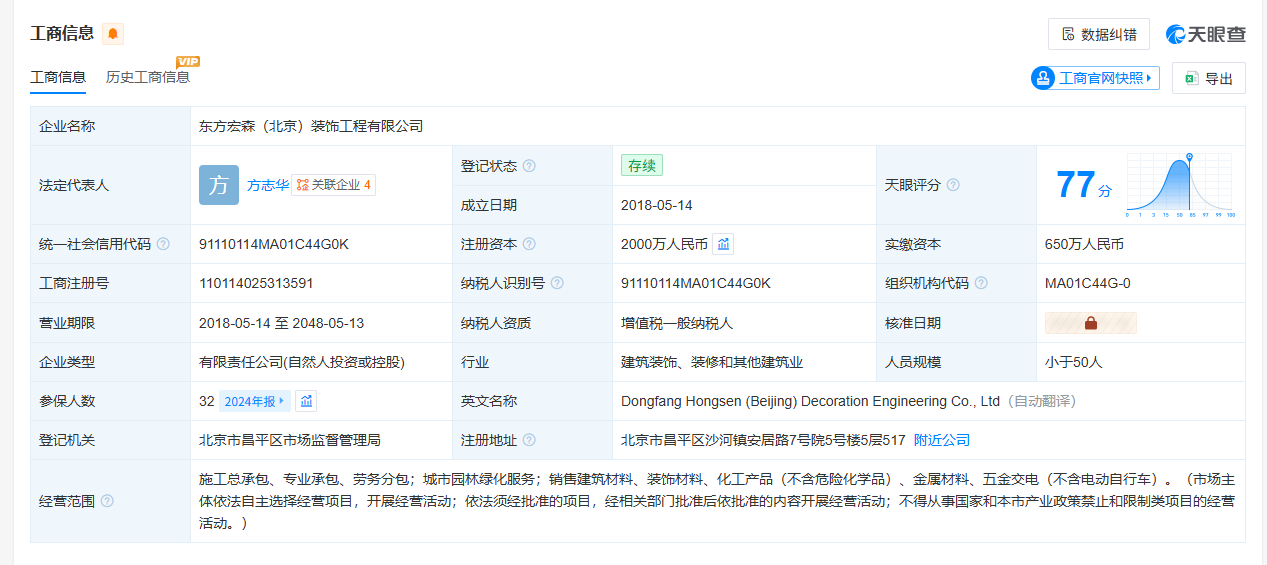Open chart icon beside 2000万人民币
The height and width of the screenshot is (565, 1267).
(724, 244)
